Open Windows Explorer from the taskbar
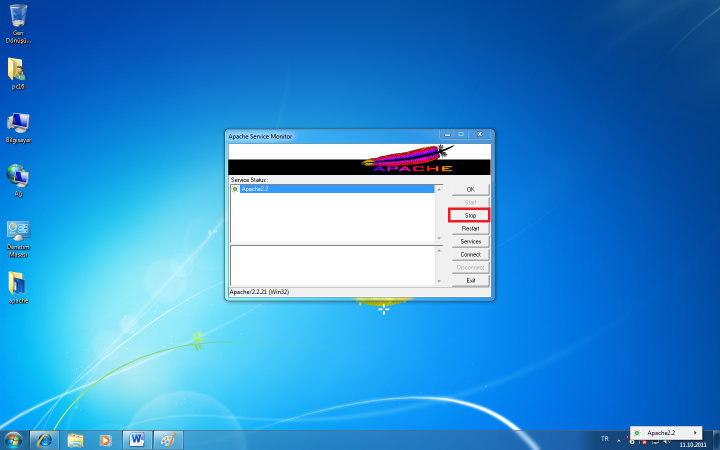This screenshot has height=450, width=720. 75,439
